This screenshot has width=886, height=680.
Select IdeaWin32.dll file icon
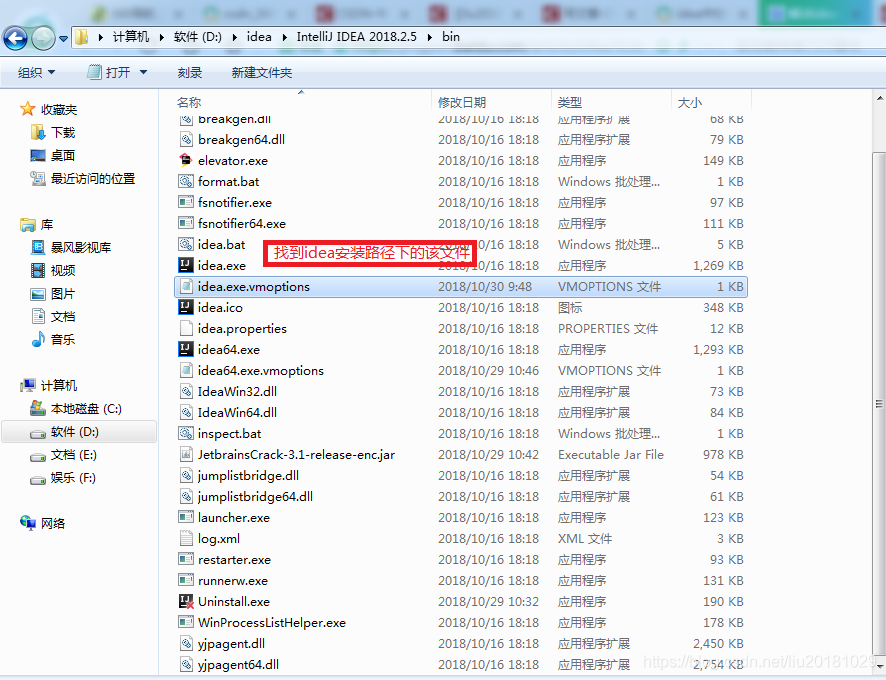186,391
